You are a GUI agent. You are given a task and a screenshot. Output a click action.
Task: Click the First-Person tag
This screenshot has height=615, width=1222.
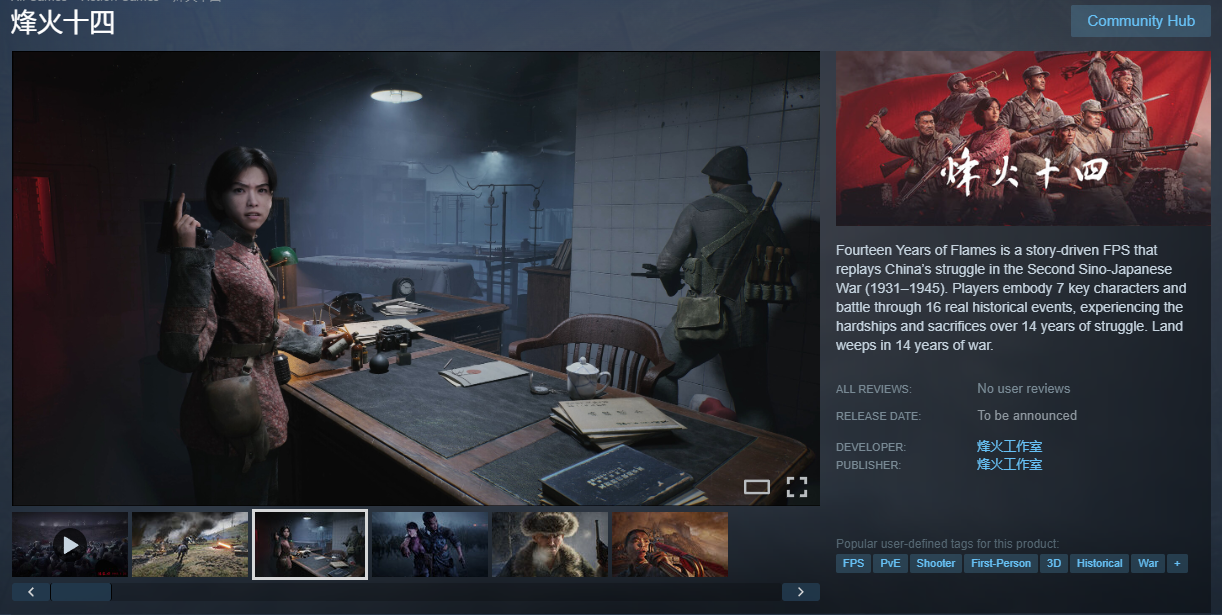click(1001, 564)
